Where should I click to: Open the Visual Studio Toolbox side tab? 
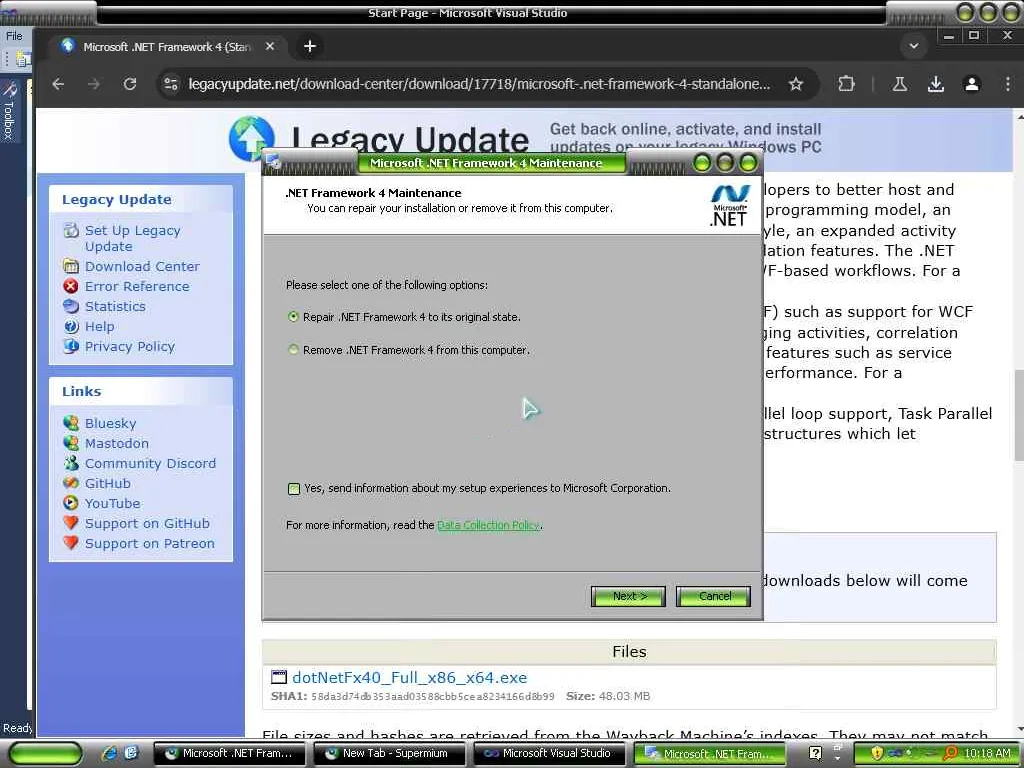(x=9, y=111)
